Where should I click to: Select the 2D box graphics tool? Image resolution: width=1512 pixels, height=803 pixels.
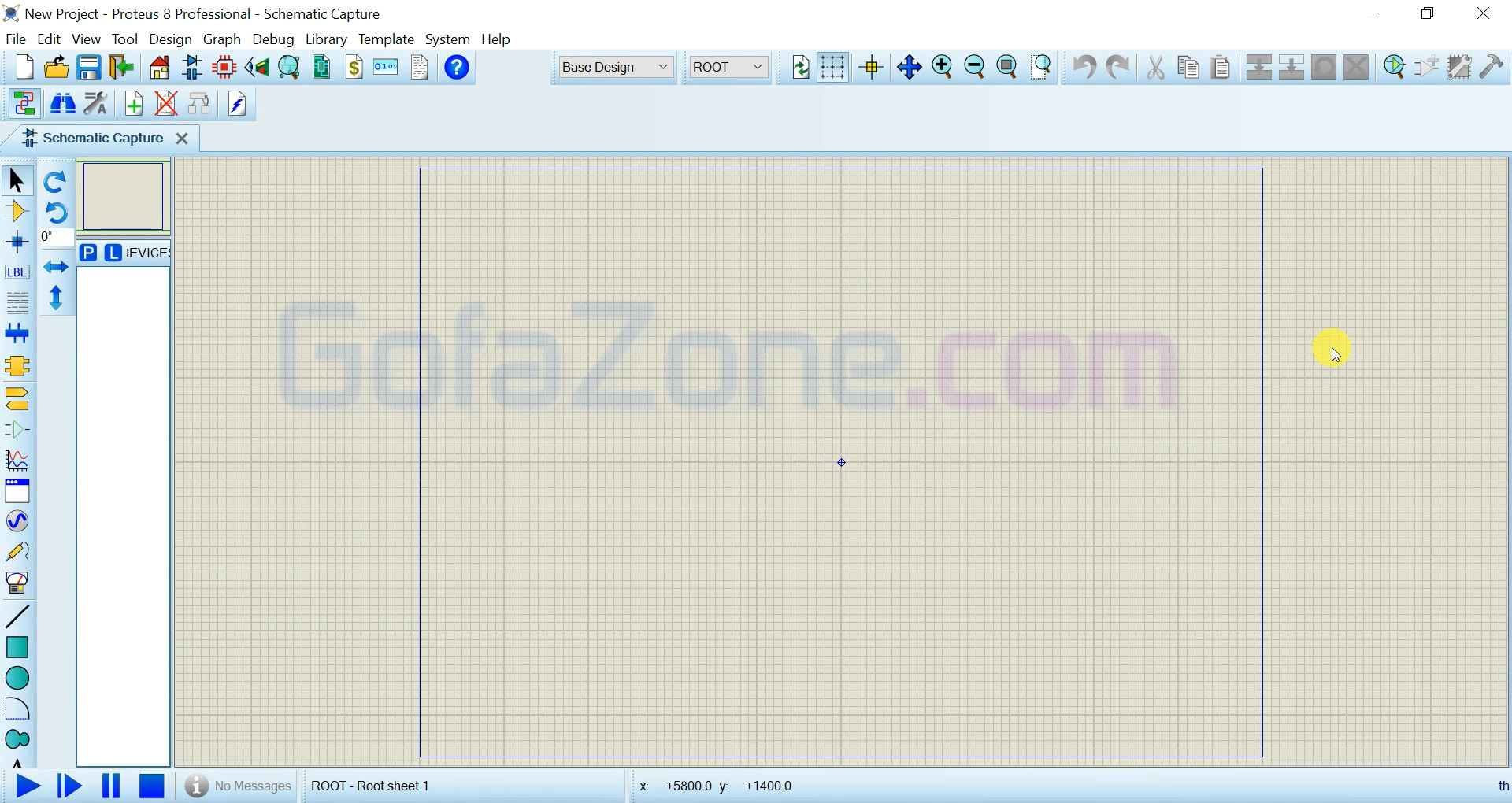coord(17,647)
